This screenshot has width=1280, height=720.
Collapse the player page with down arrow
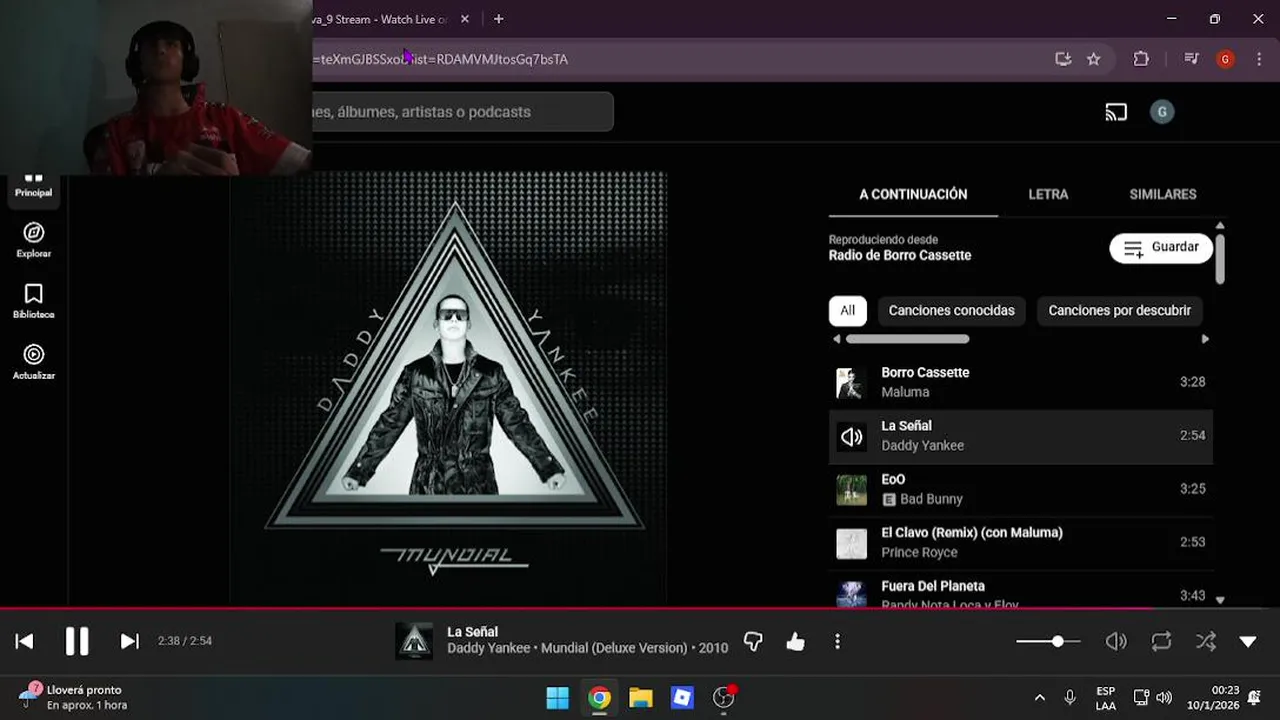1248,642
